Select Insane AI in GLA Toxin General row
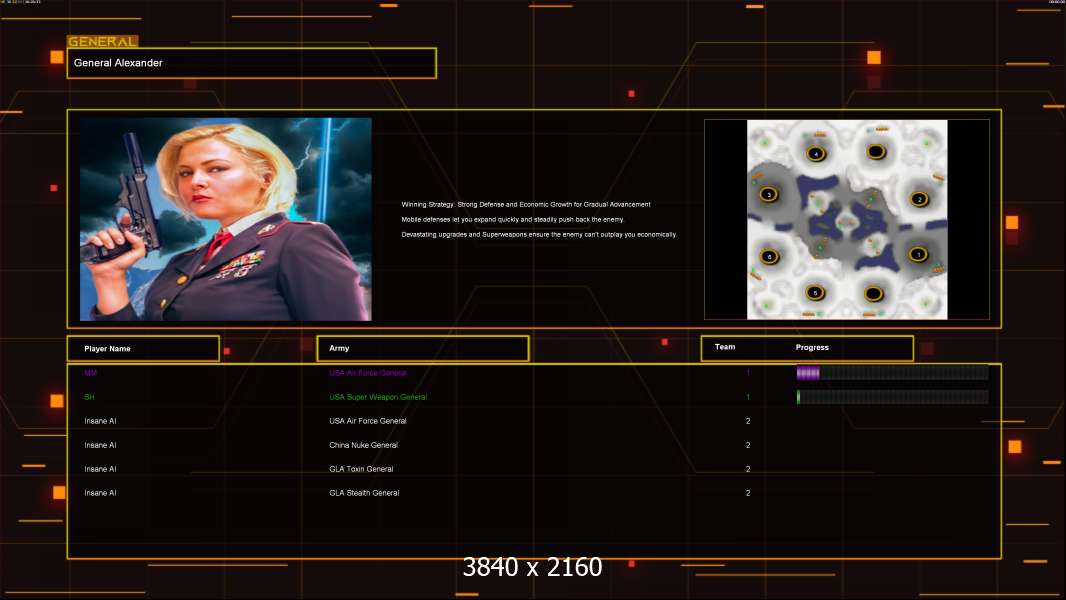The image size is (1066, 600). 100,469
